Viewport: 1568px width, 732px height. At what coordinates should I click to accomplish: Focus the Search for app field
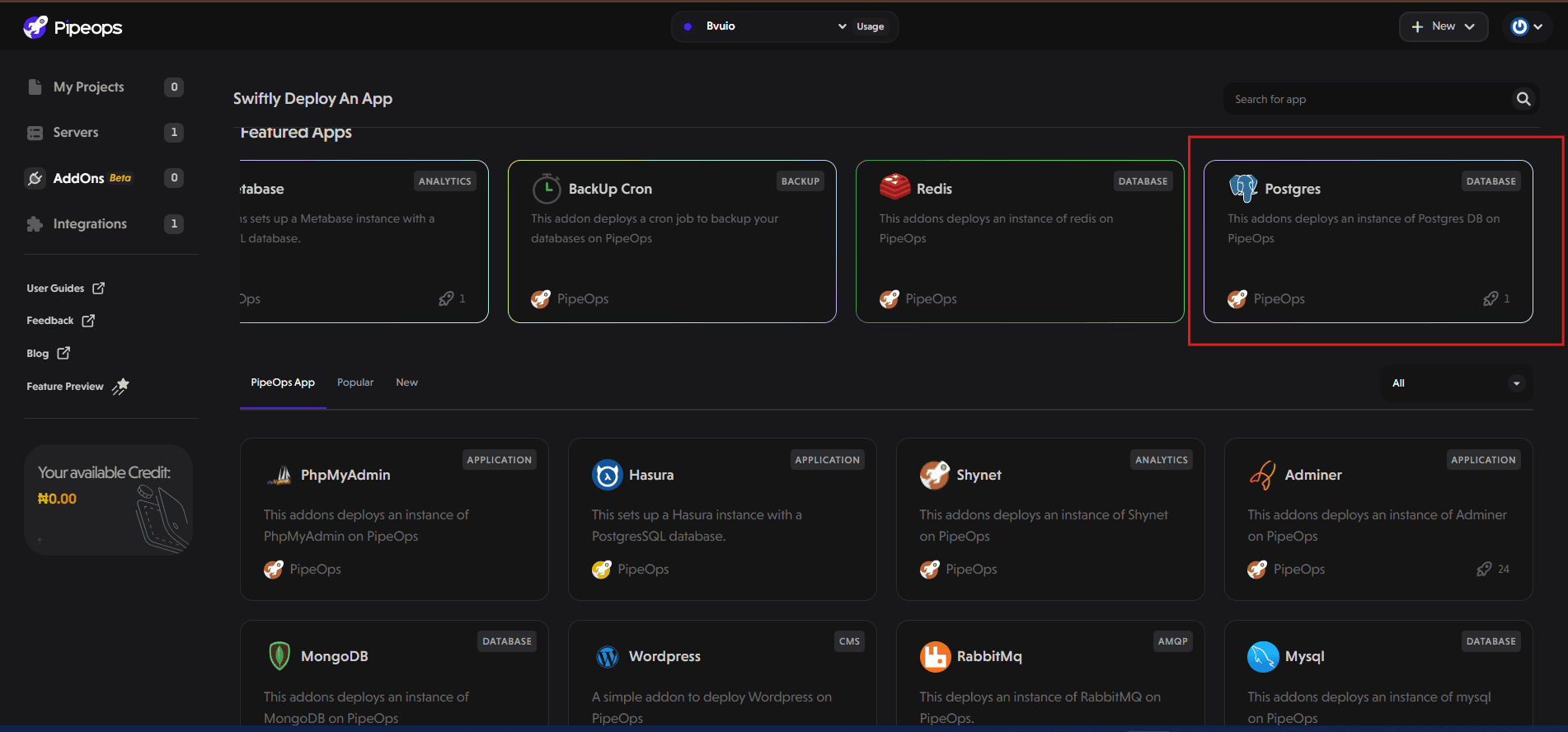click(x=1367, y=99)
